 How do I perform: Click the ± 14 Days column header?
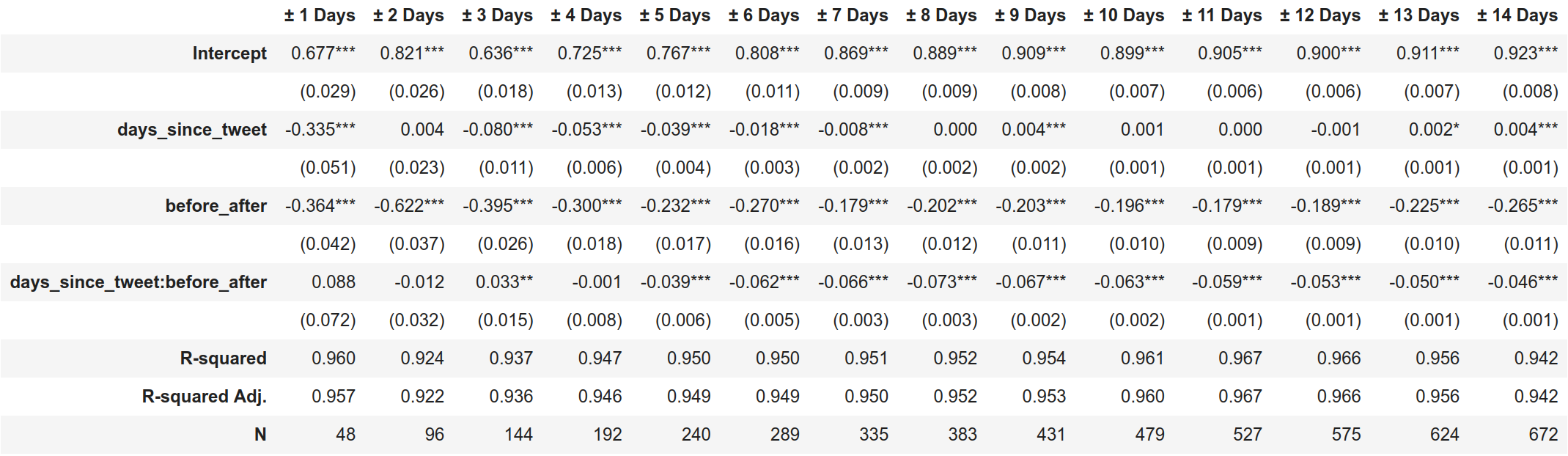click(1517, 15)
